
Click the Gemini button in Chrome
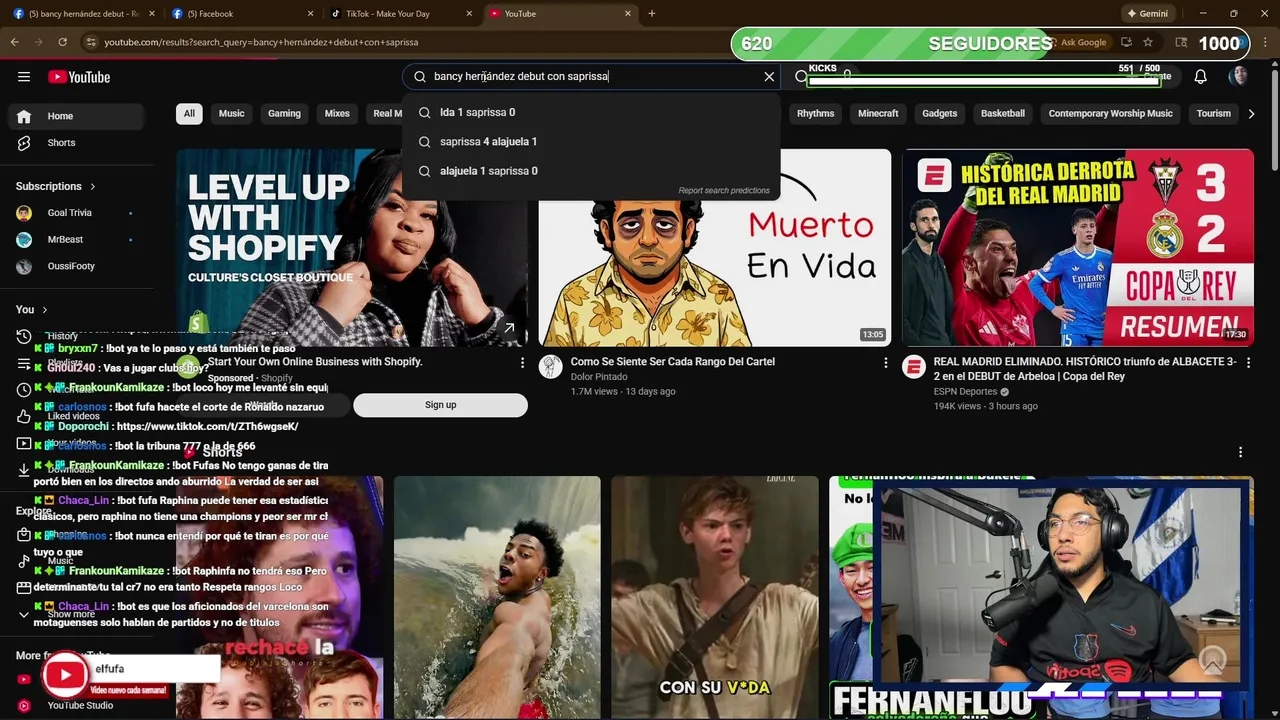click(x=1147, y=14)
